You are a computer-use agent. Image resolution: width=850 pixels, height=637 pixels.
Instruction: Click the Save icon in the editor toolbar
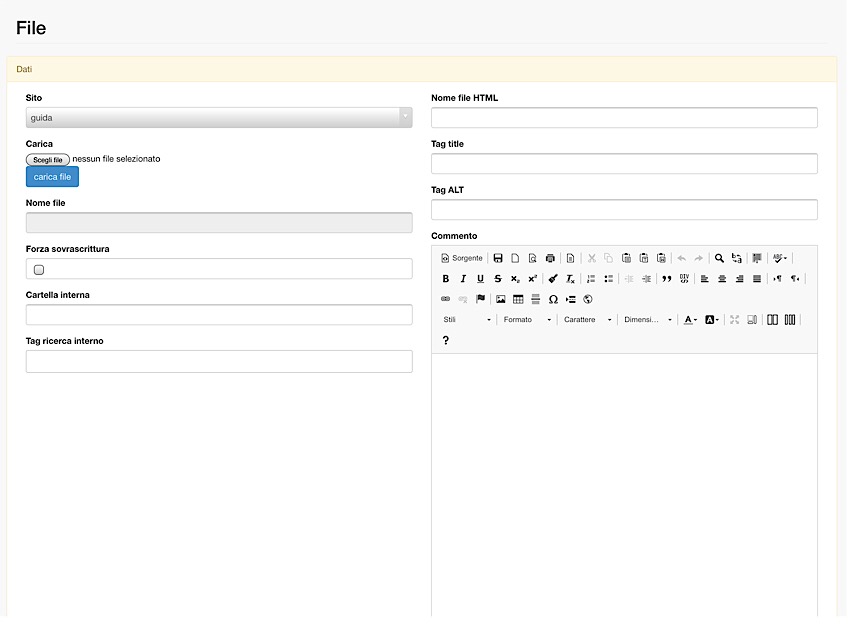pyautogui.click(x=498, y=258)
